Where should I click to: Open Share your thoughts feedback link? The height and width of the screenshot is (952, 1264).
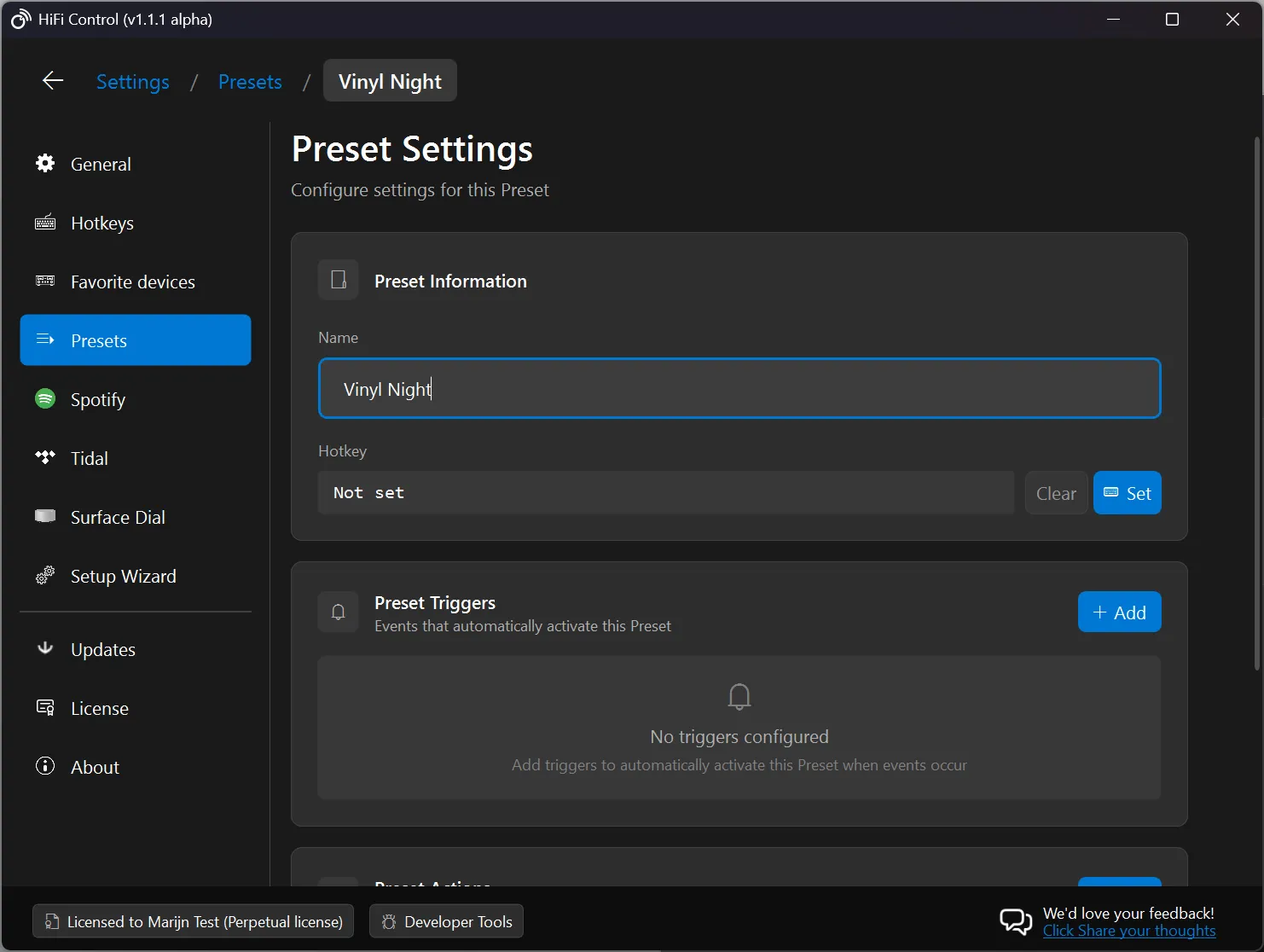tap(1130, 931)
